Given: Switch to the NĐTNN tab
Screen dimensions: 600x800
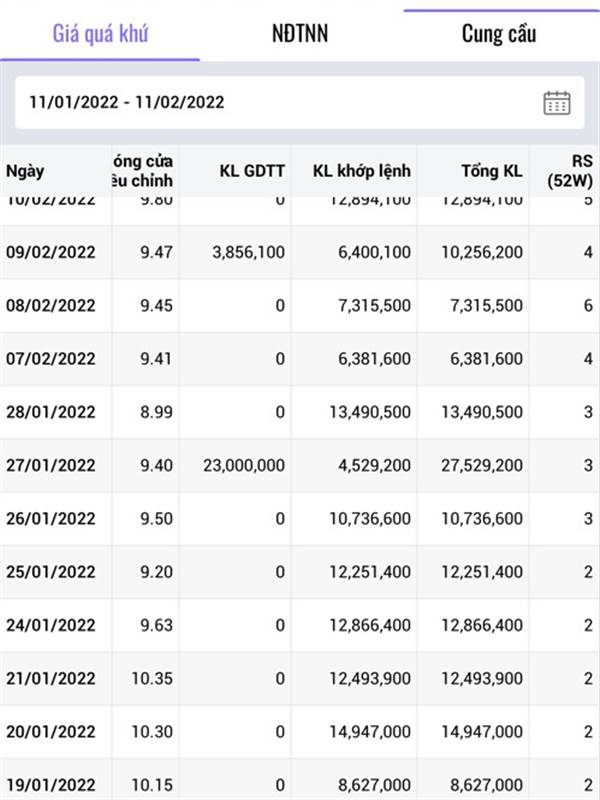Looking at the screenshot, I should pyautogui.click(x=300, y=34).
